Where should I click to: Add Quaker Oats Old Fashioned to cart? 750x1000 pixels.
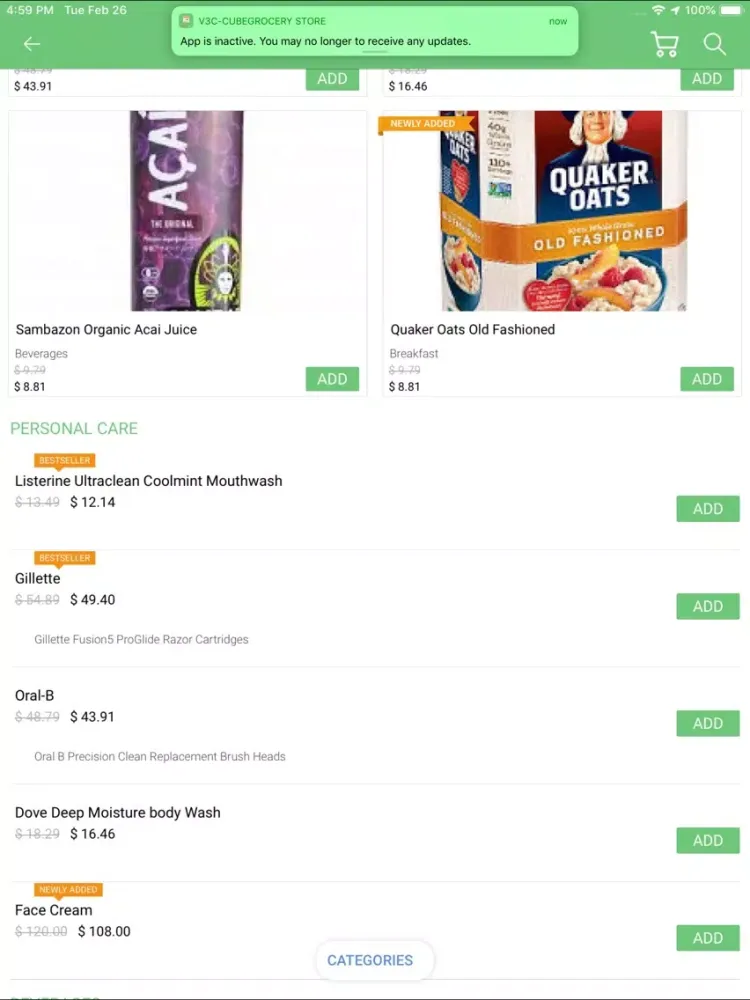click(707, 379)
